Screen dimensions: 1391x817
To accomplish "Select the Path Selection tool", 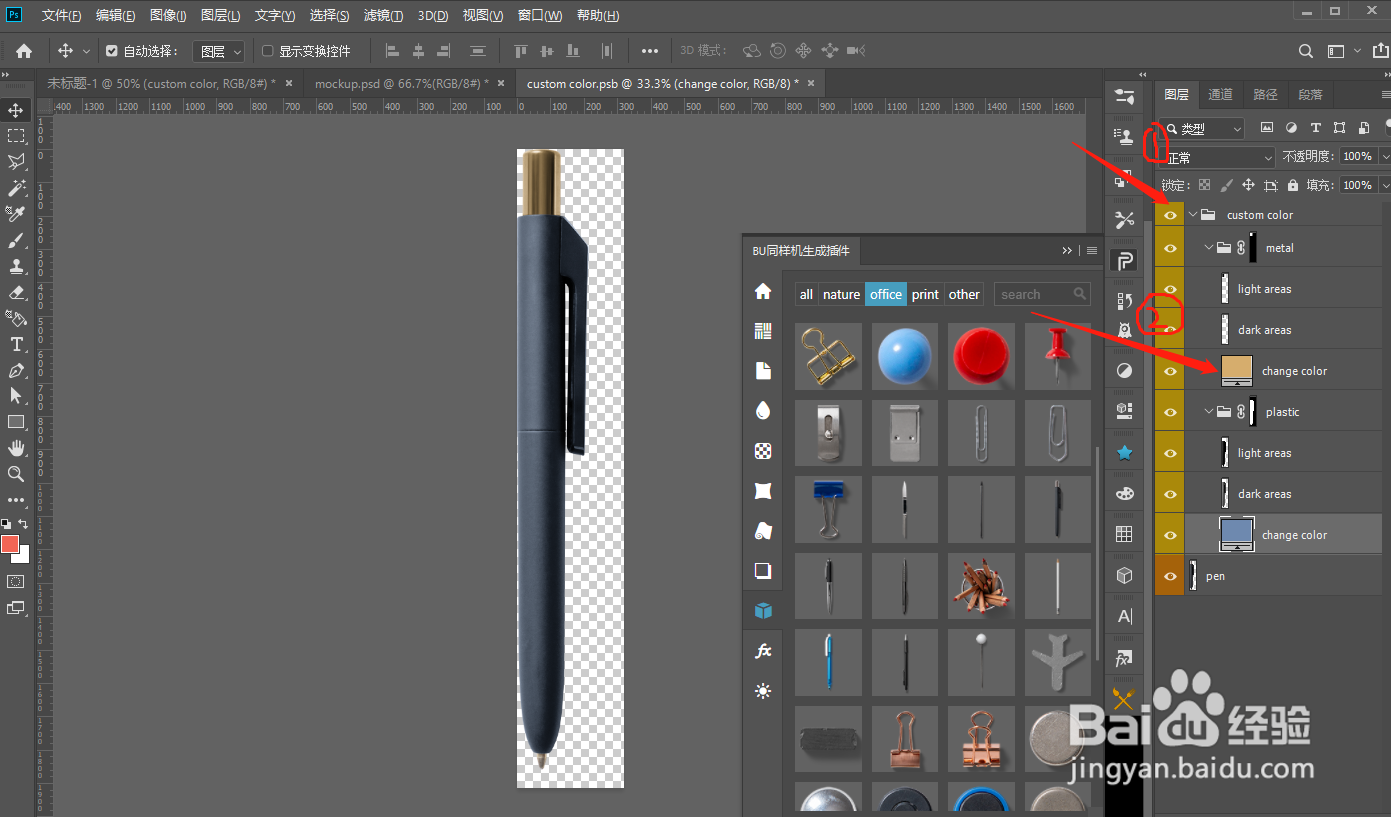I will tap(16, 396).
